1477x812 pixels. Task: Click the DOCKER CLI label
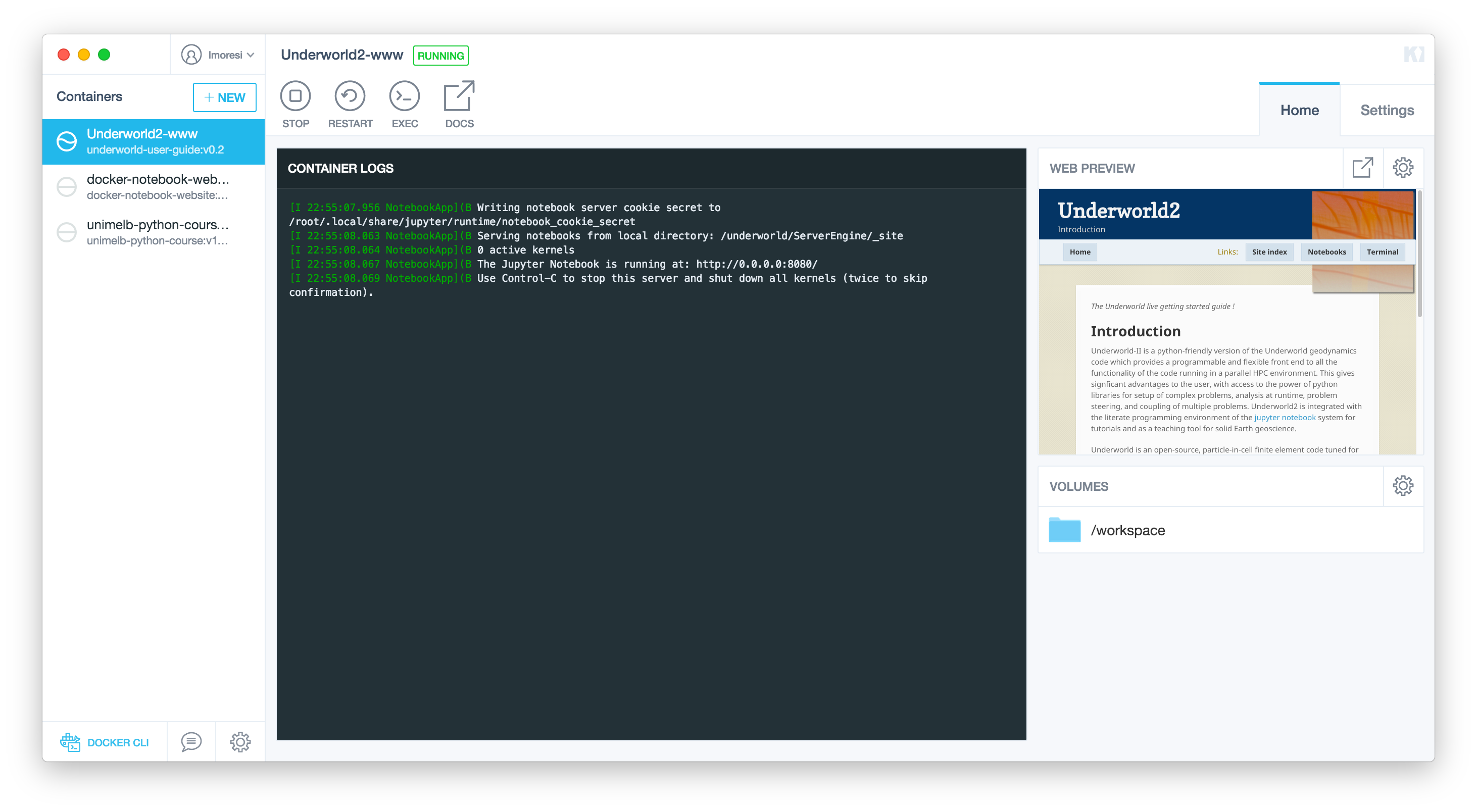(118, 743)
